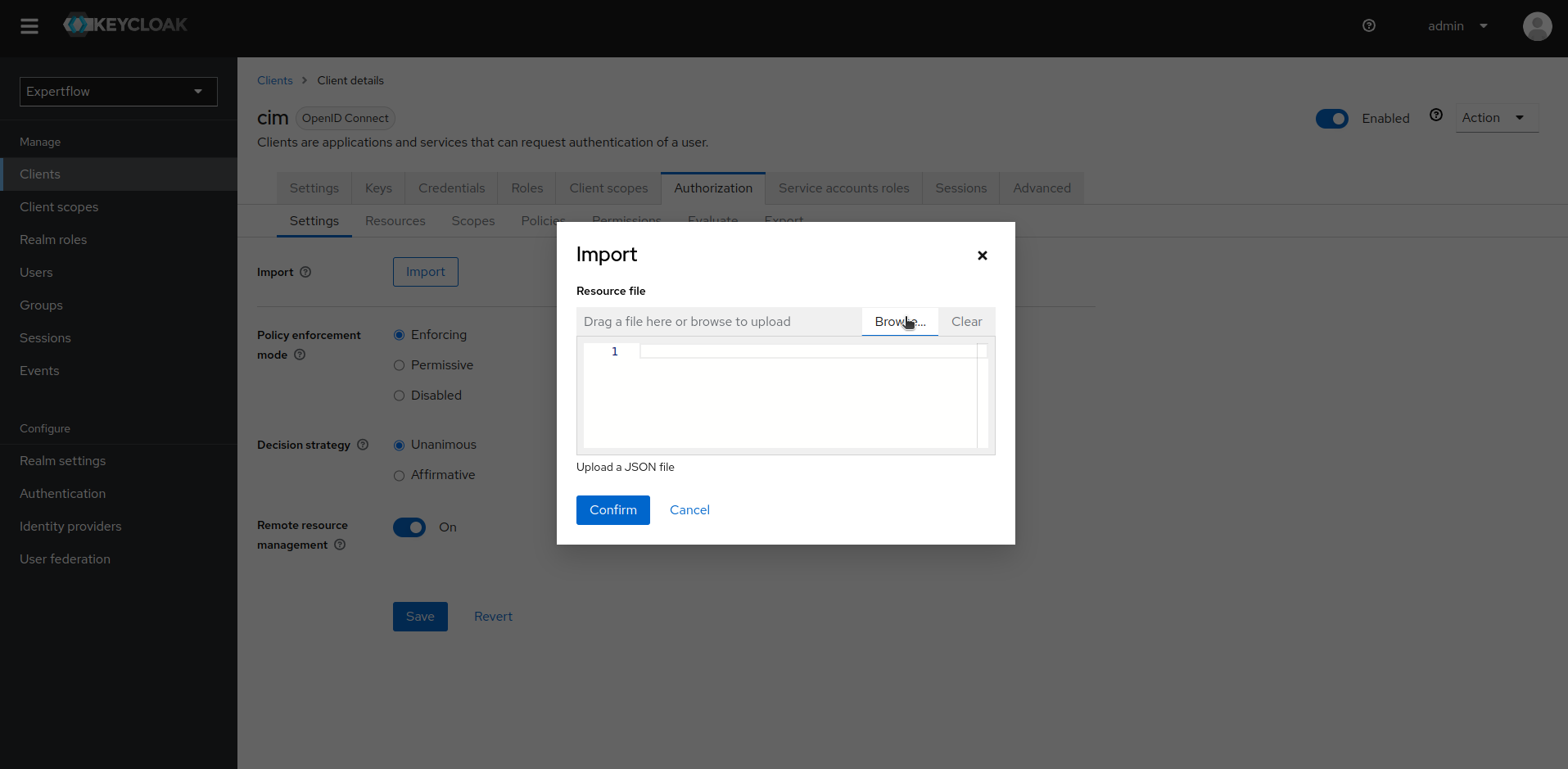Viewport: 1568px width, 769px height.
Task: Open the help icon in the top bar
Action: [1368, 25]
